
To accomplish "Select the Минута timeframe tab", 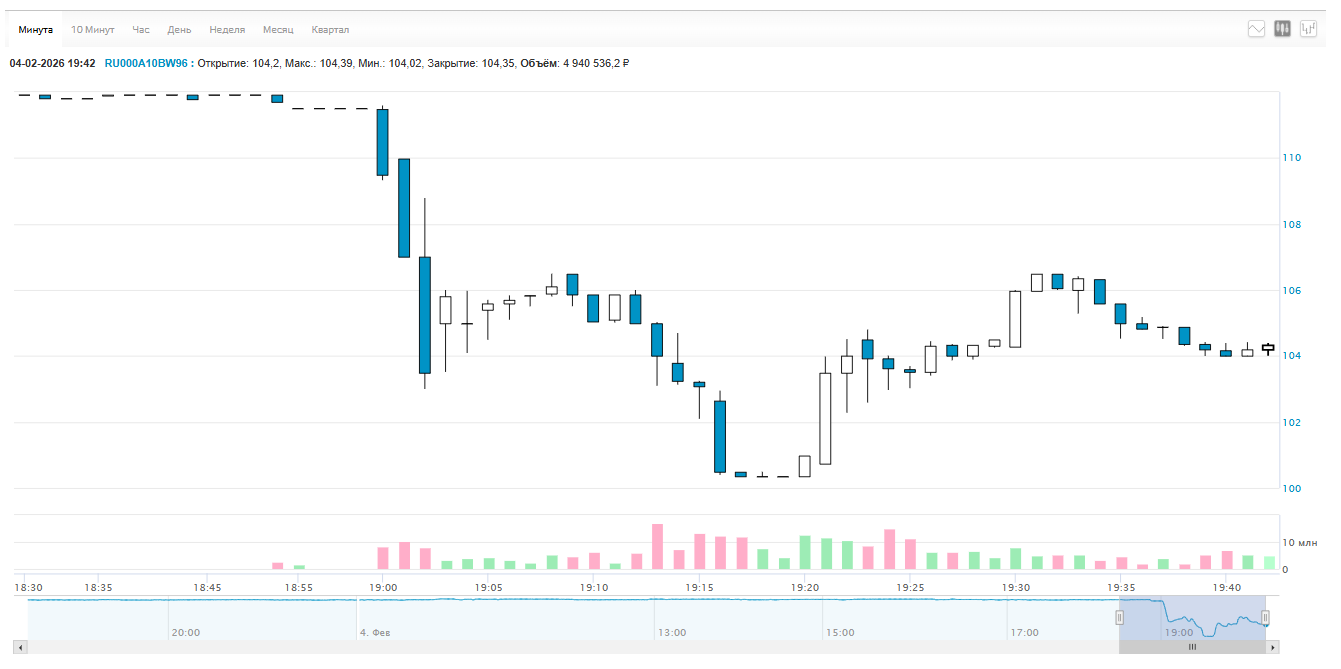I will pos(35,30).
